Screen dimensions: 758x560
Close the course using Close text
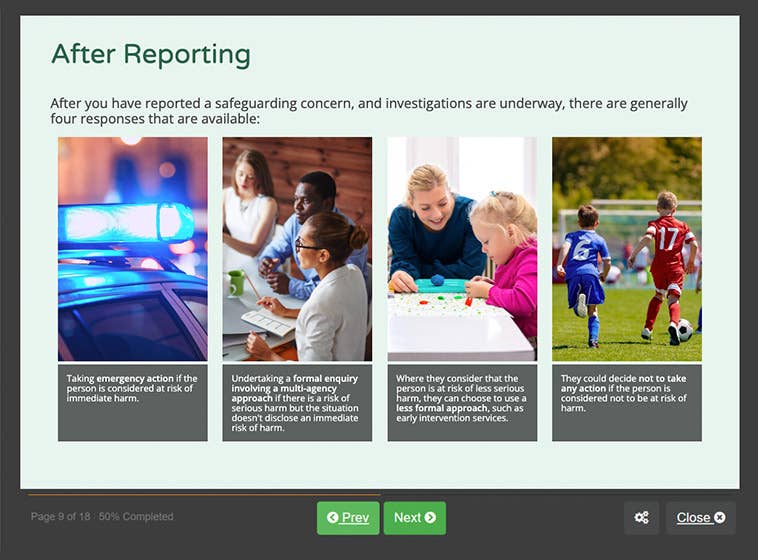click(x=693, y=518)
